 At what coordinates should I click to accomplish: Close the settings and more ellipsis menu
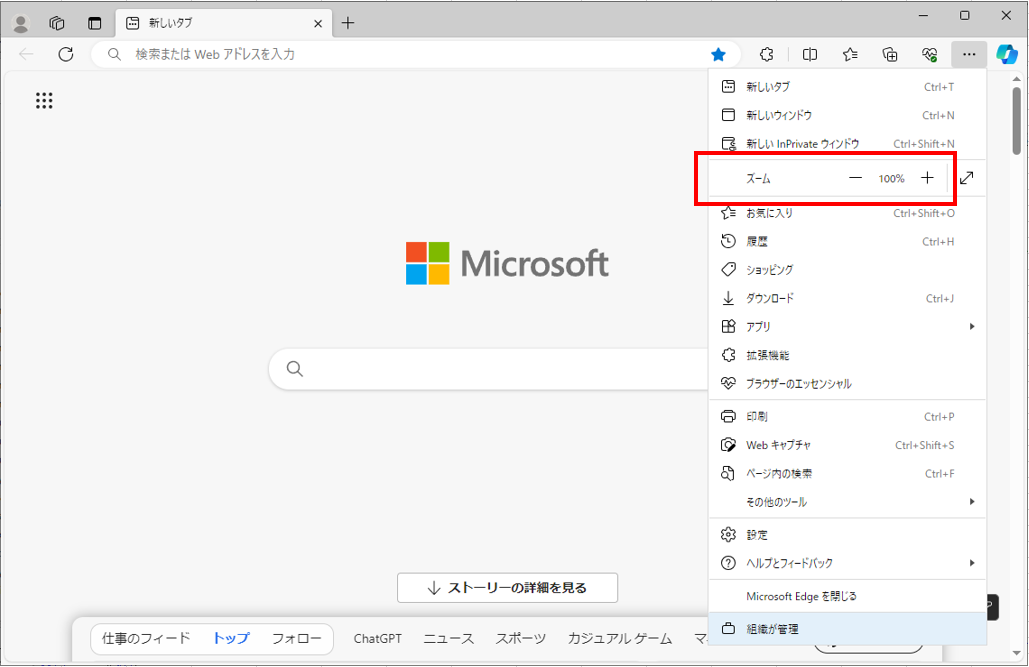point(969,54)
